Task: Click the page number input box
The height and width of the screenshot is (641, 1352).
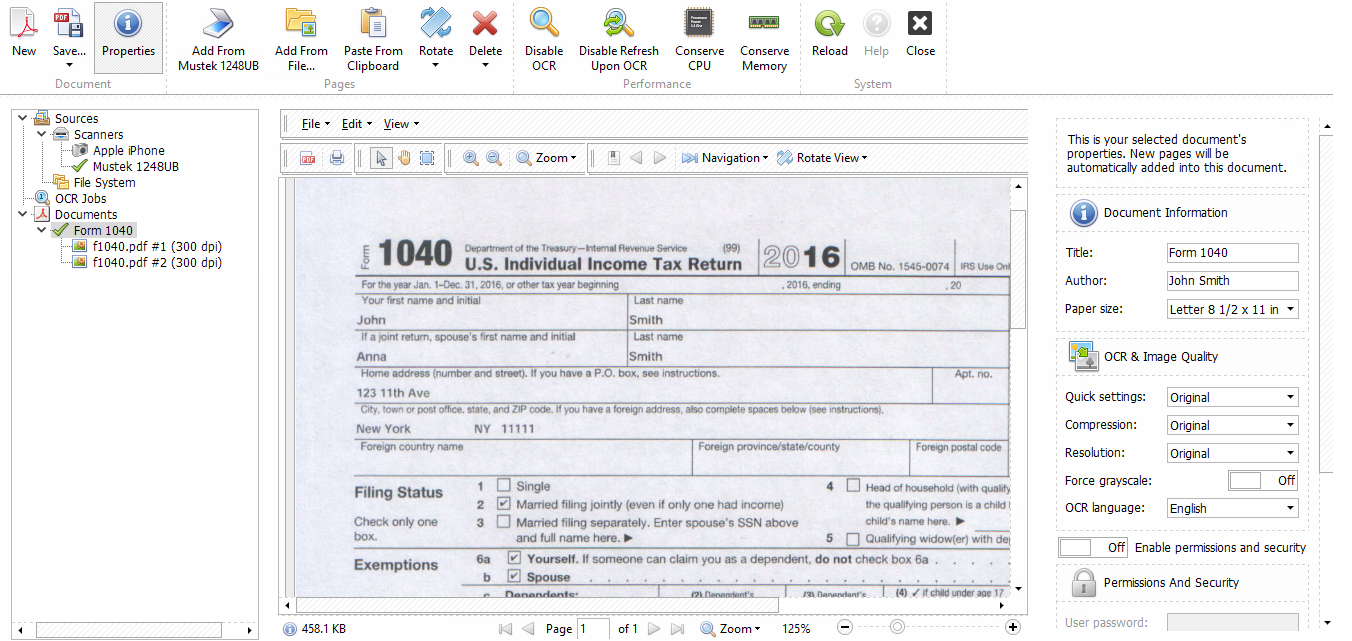Action: [x=593, y=629]
